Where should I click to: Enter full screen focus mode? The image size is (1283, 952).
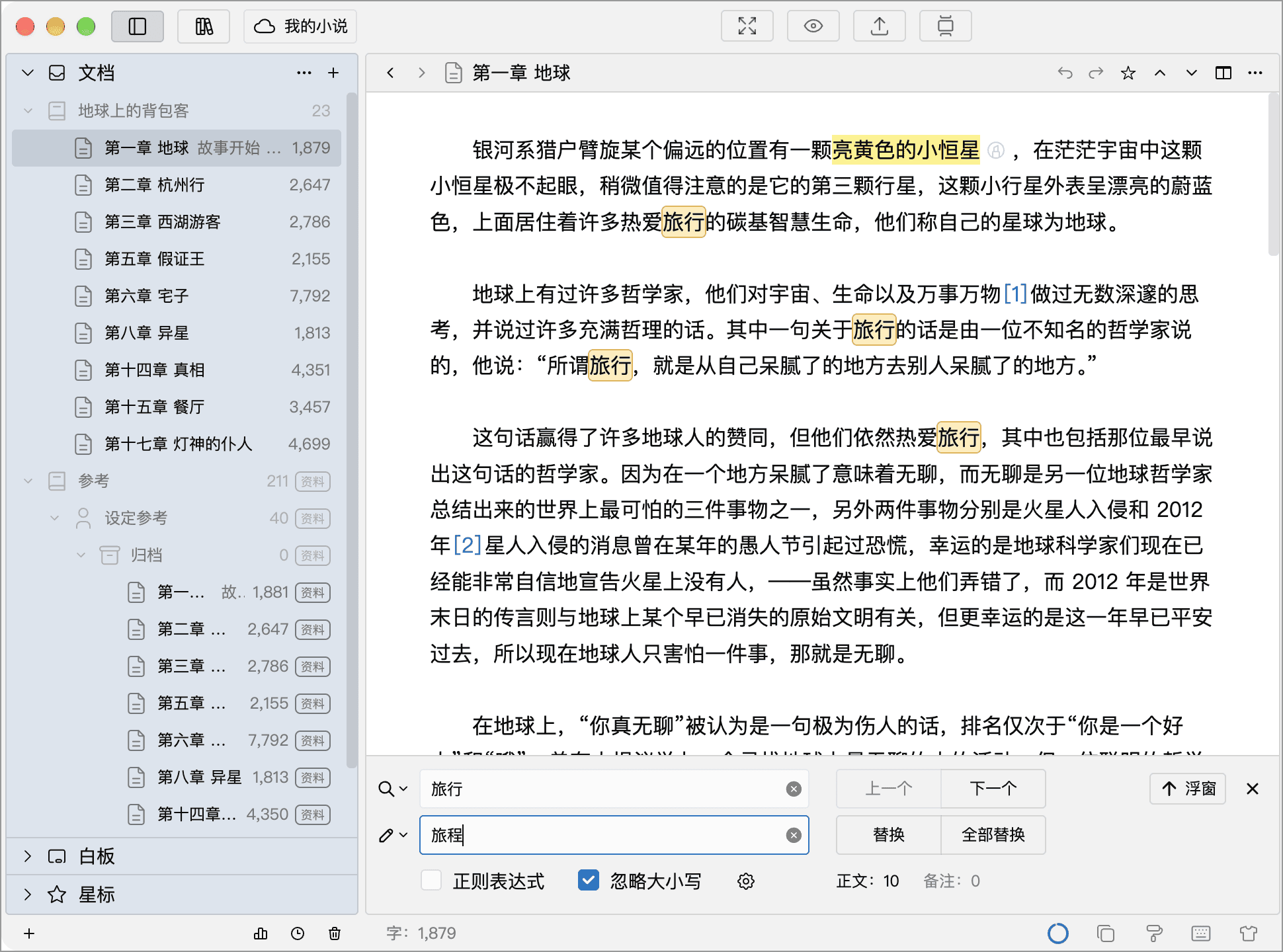tap(747, 26)
